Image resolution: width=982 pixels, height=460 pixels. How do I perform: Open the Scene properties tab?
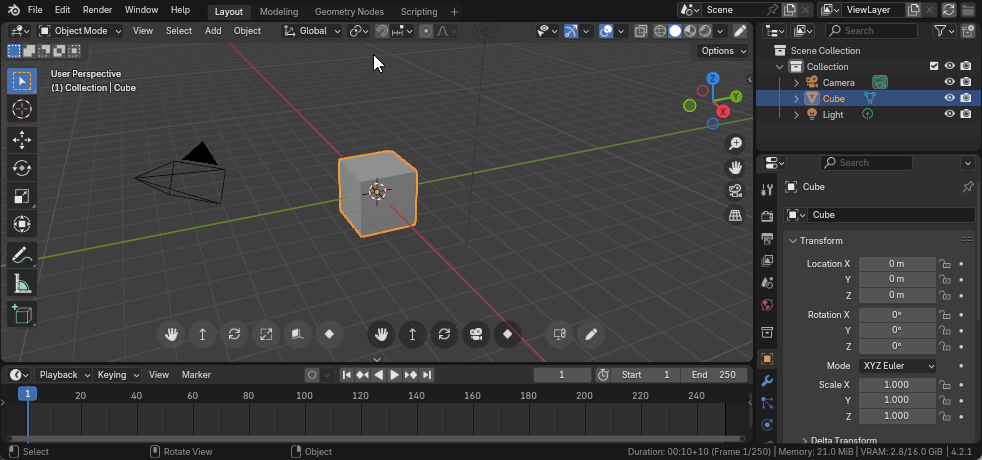coord(767,283)
